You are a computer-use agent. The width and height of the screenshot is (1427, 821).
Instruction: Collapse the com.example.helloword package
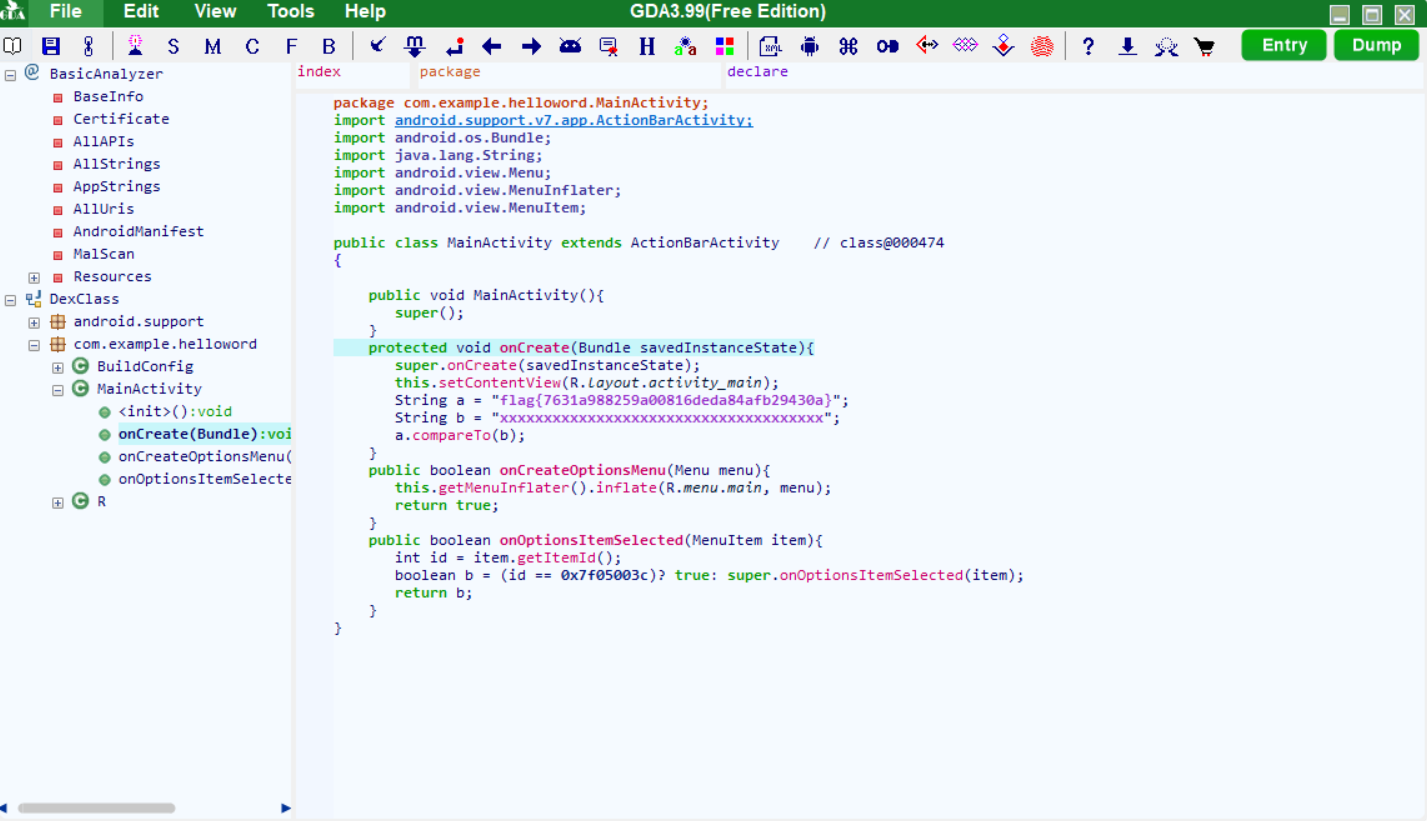(x=34, y=345)
